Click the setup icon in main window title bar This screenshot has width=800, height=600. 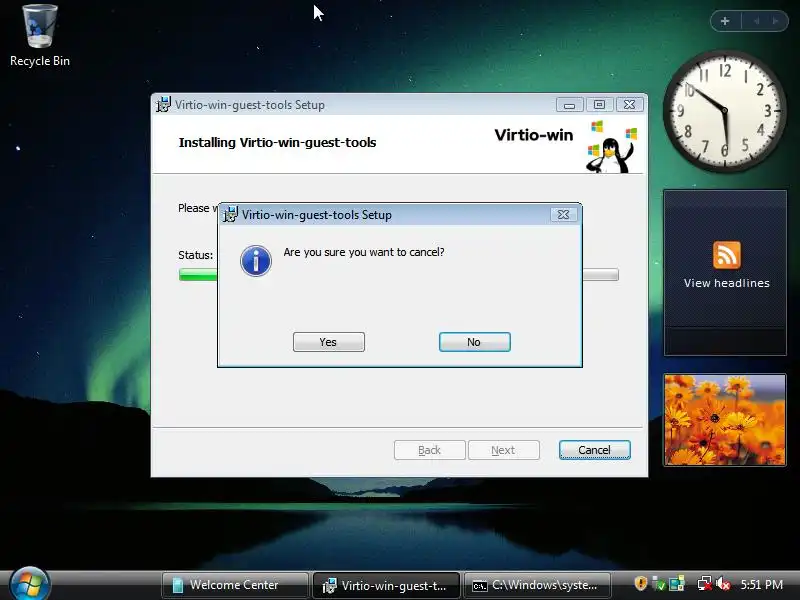(163, 104)
